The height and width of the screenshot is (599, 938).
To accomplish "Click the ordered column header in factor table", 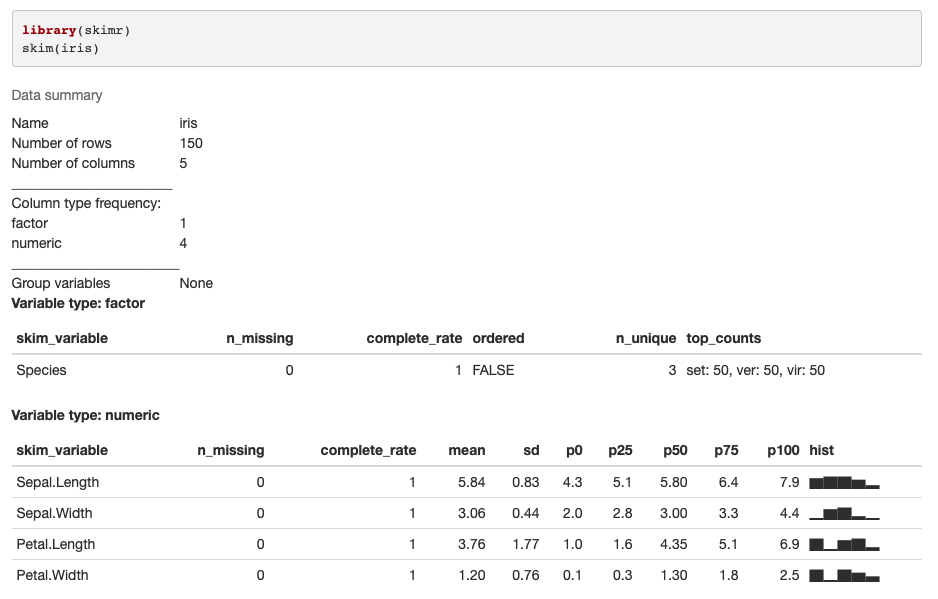I will 498,339.
